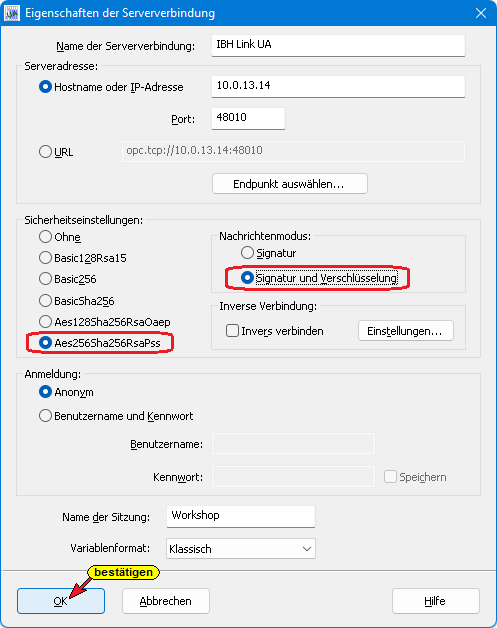The width and height of the screenshot is (497, 628).
Task: Close the server connection properties dialog
Action: pyautogui.click(x=481, y=13)
